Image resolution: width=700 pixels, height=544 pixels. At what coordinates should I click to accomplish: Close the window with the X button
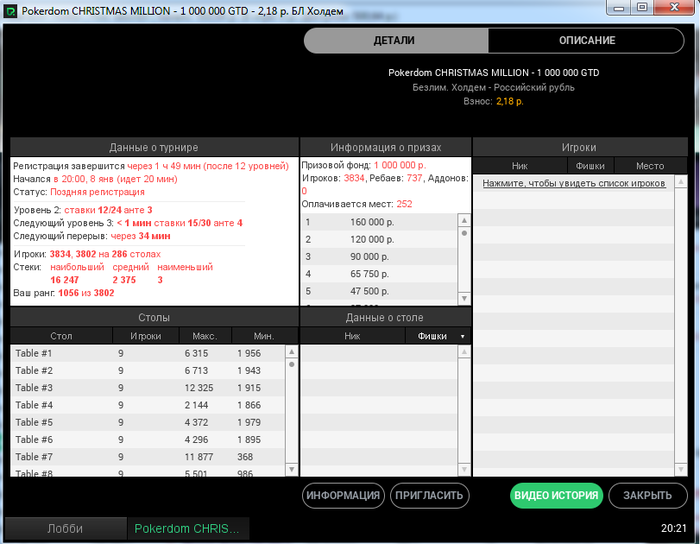tap(675, 8)
